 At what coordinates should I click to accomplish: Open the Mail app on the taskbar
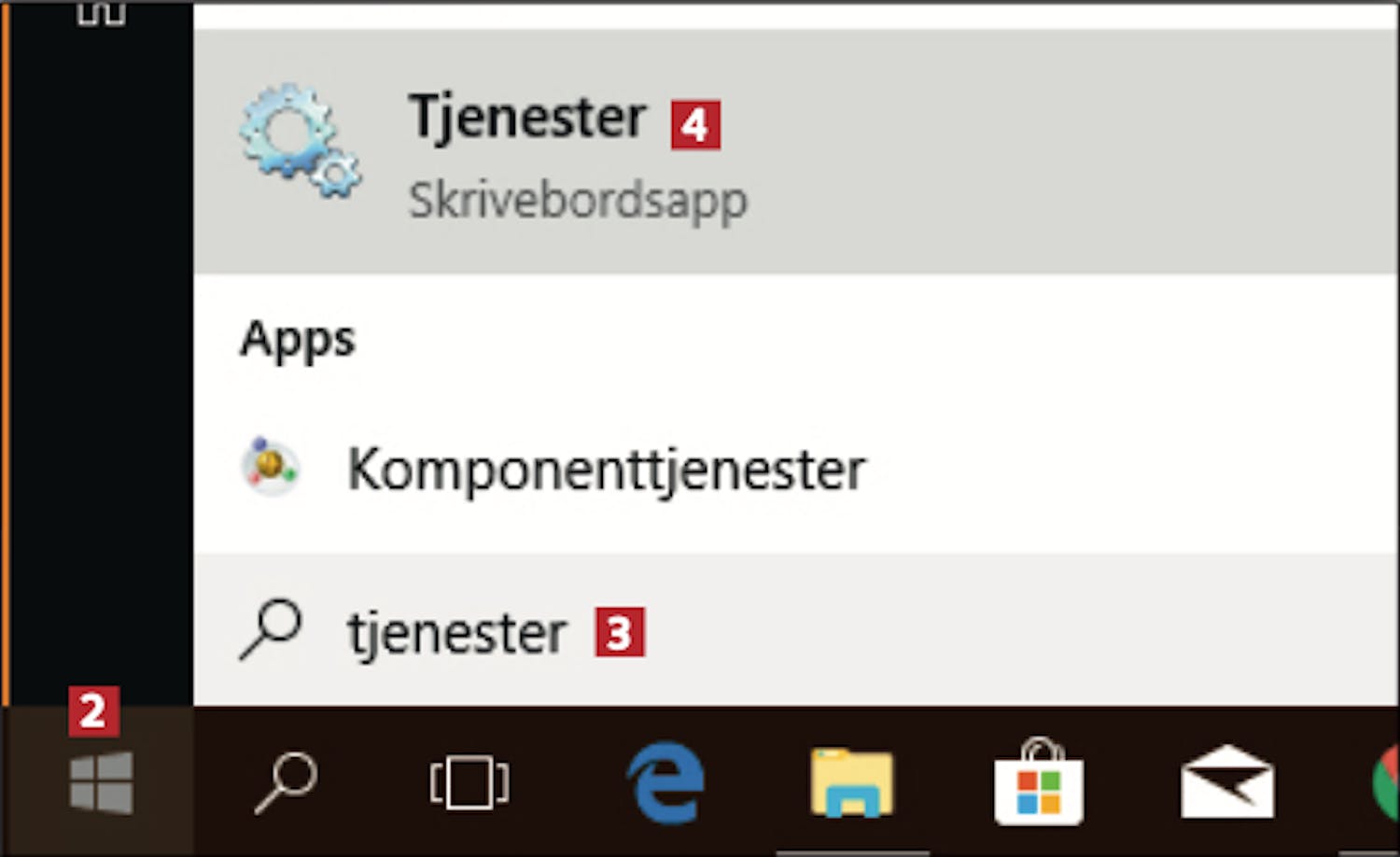coord(1227,782)
